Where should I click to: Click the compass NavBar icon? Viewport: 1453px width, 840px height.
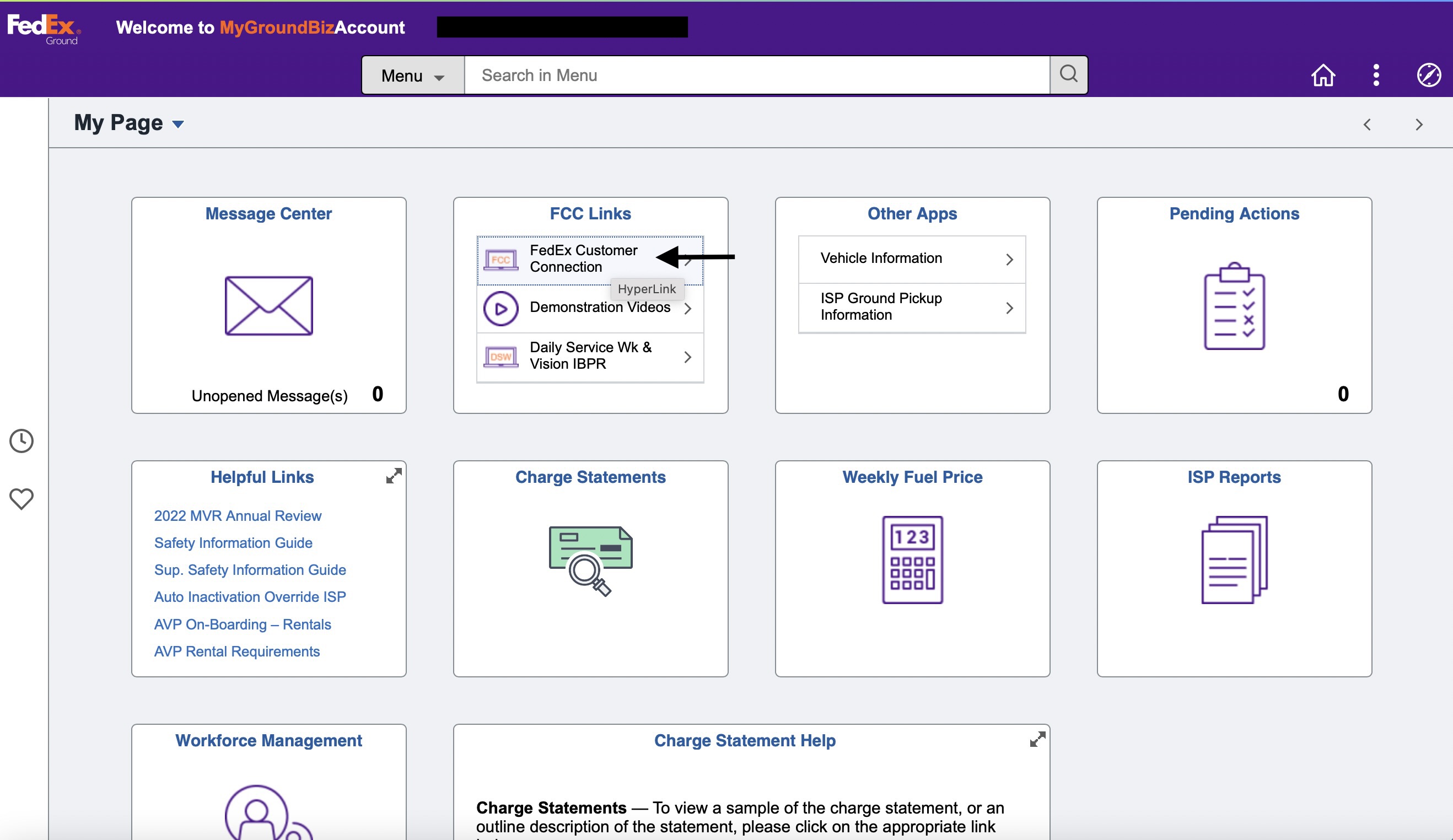pyautogui.click(x=1428, y=75)
